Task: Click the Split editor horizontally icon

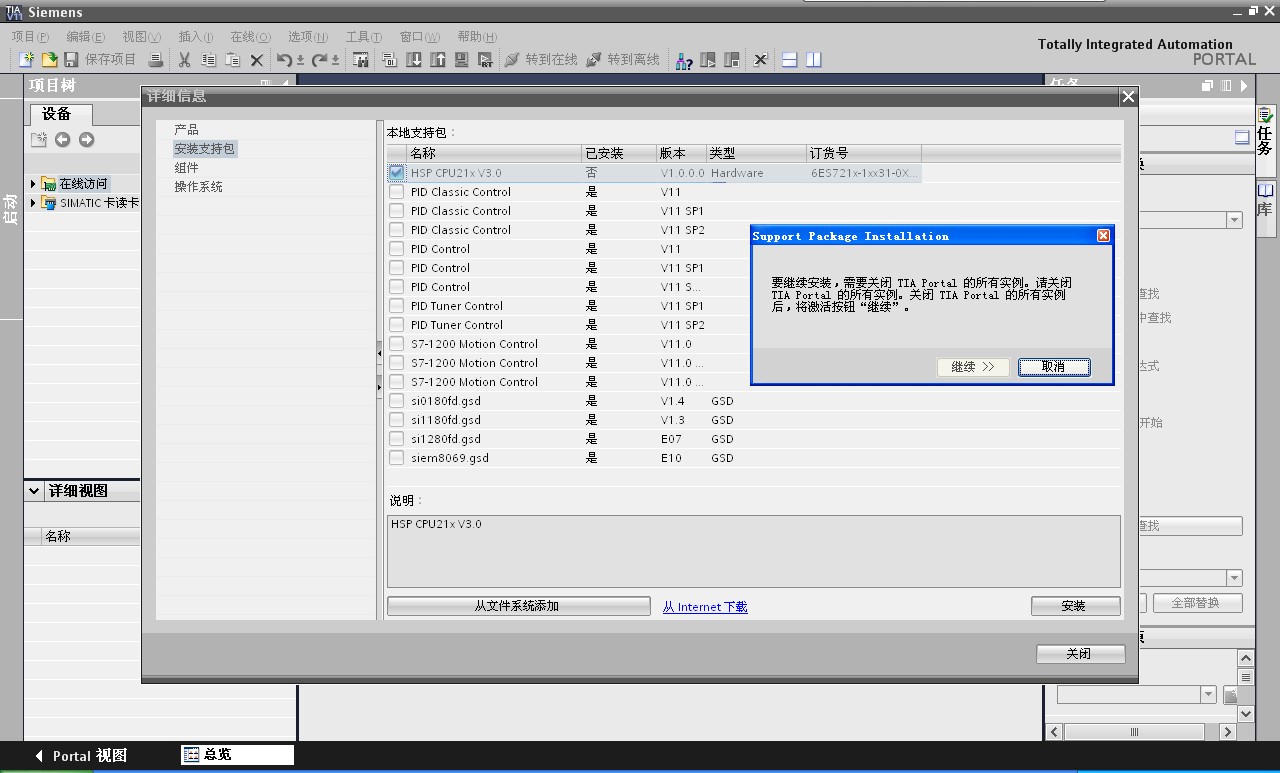Action: 789,60
